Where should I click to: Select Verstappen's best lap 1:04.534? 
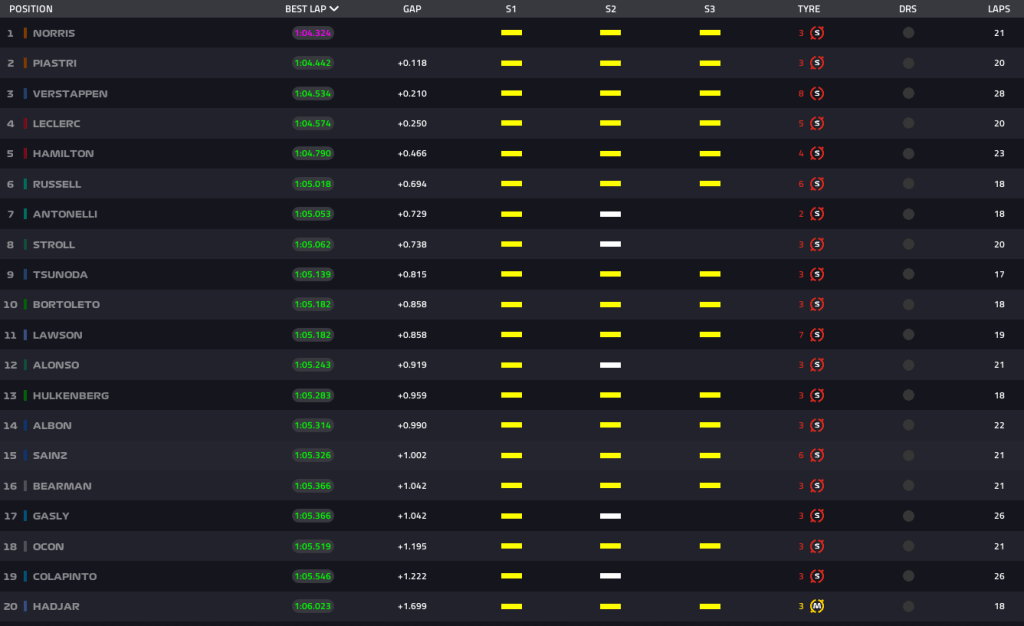pos(313,93)
